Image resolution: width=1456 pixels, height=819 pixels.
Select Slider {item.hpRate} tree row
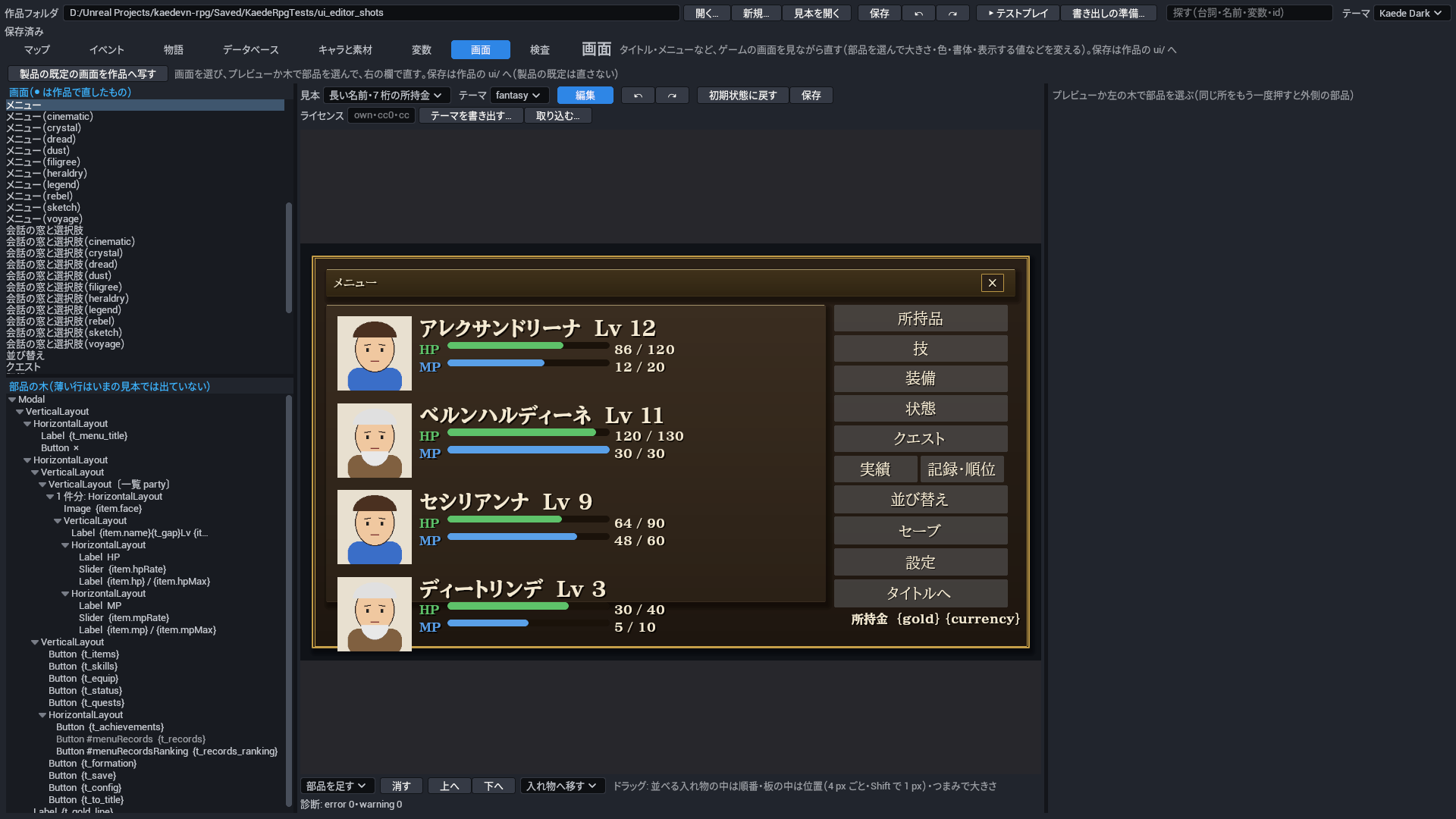coord(122,570)
